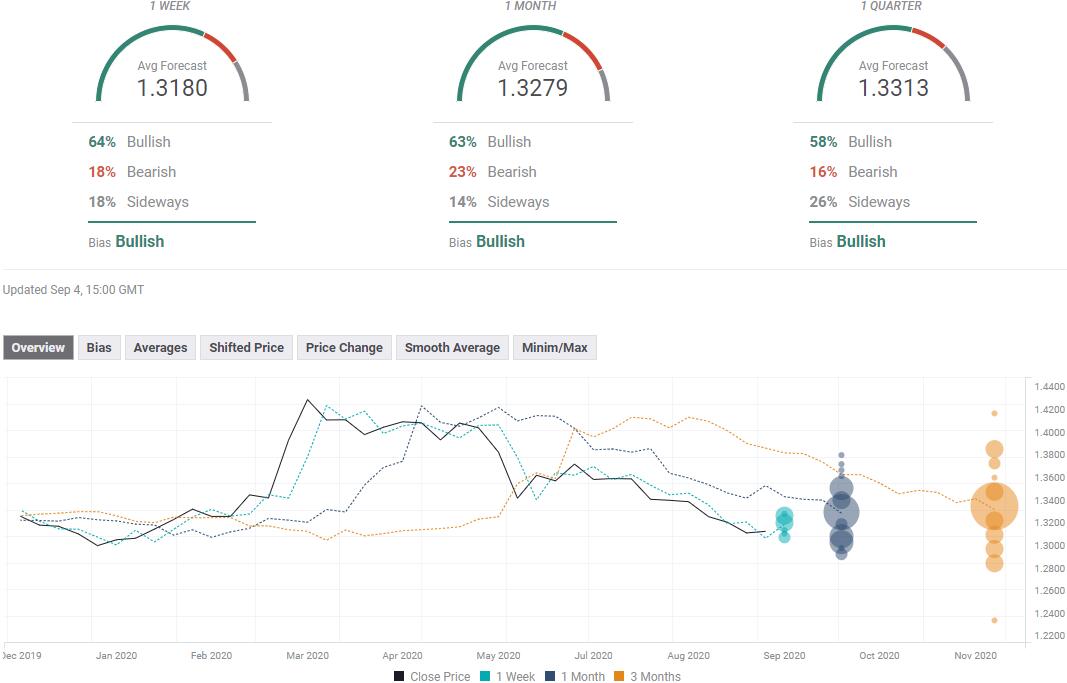Select the Minim/Max tab
Image resolution: width=1067 pixels, height=683 pixels.
[555, 348]
